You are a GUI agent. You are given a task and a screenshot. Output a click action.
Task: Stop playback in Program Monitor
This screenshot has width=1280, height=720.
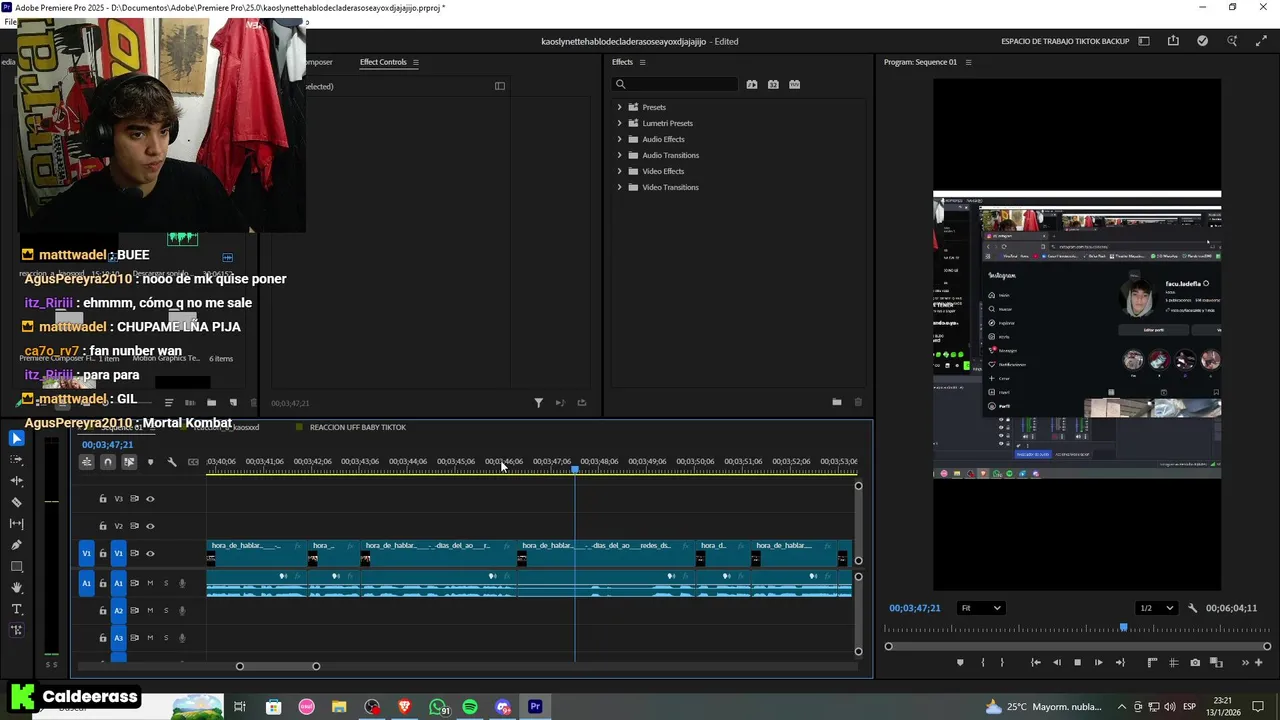click(1077, 662)
